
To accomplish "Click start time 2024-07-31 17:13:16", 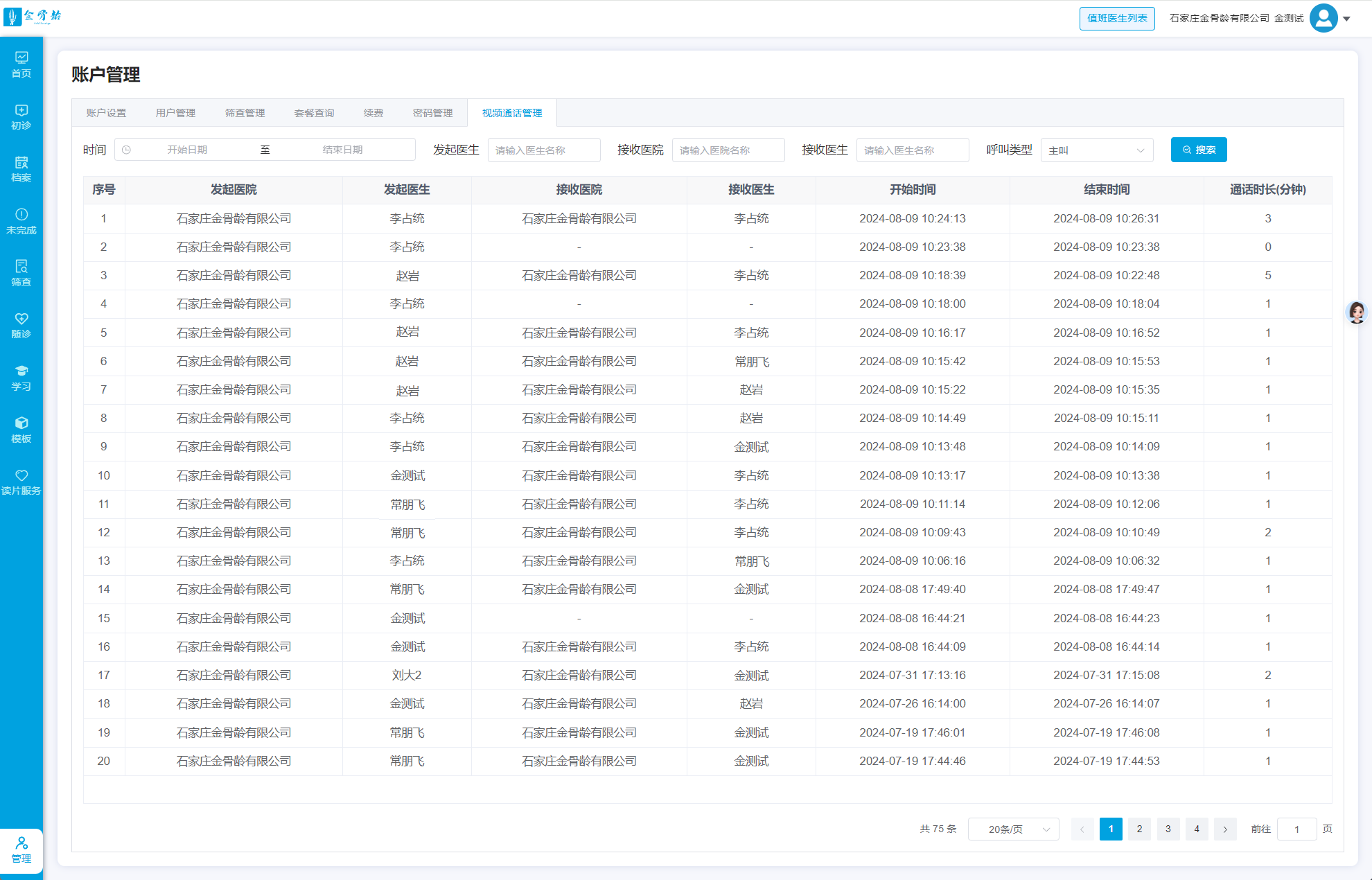I will pyautogui.click(x=913, y=676).
